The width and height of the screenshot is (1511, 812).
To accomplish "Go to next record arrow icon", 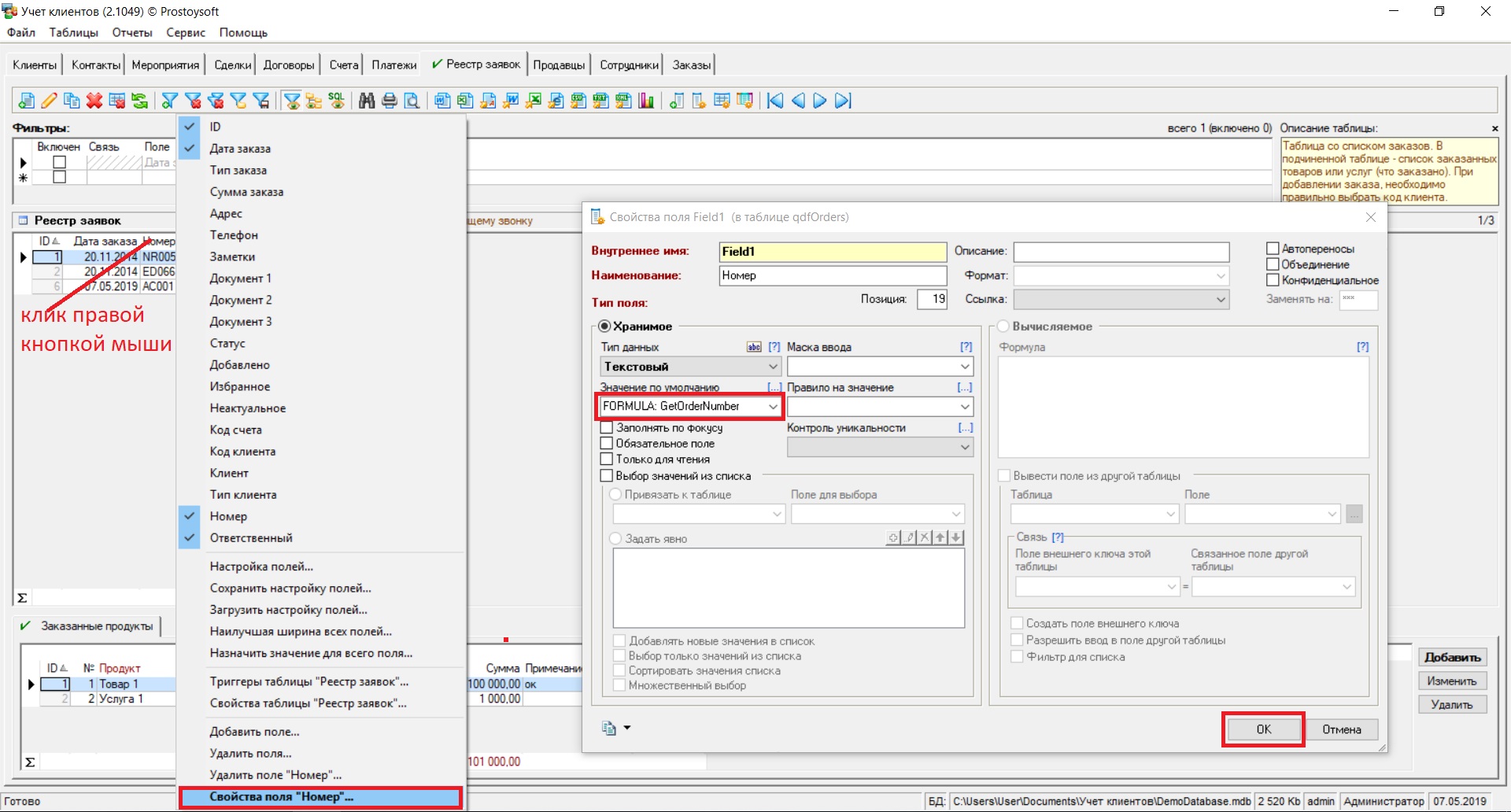I will 820,101.
